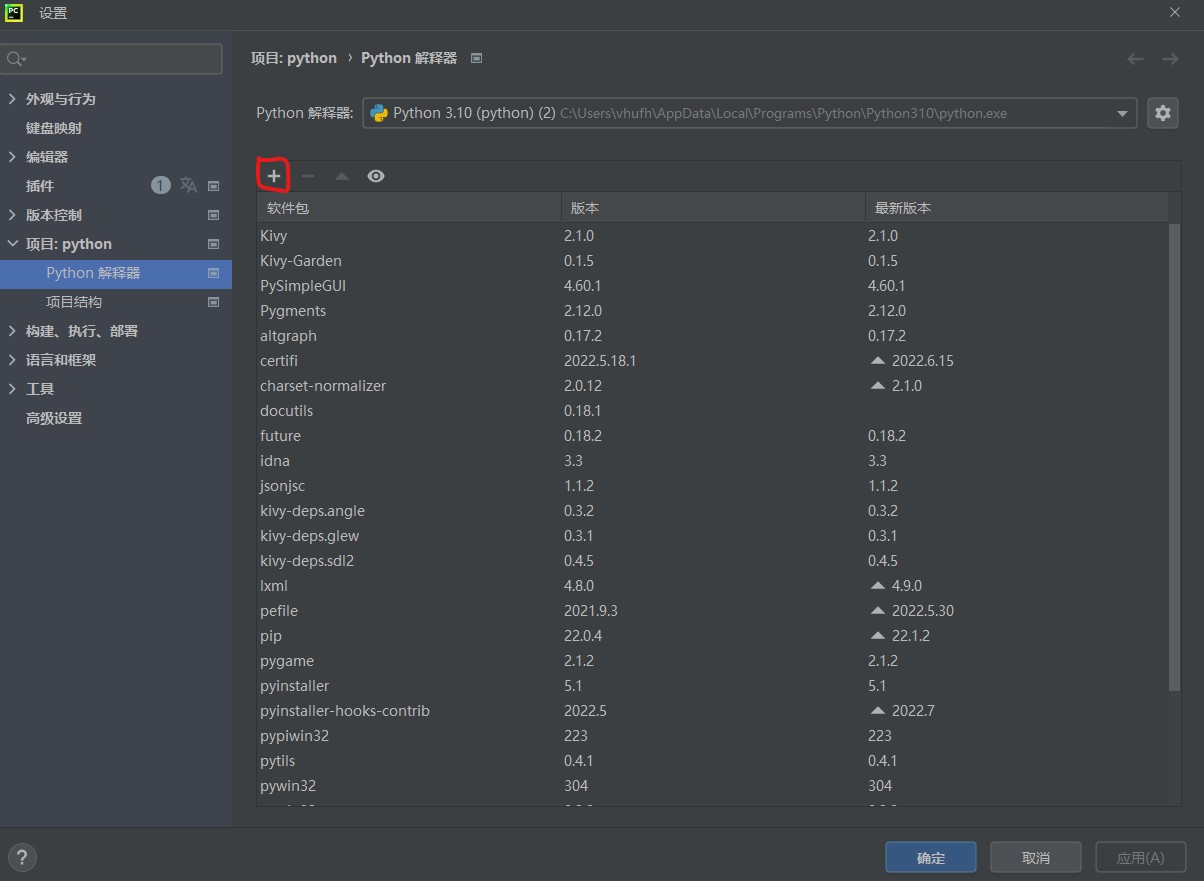Open 高级设置 page

click(x=54, y=418)
